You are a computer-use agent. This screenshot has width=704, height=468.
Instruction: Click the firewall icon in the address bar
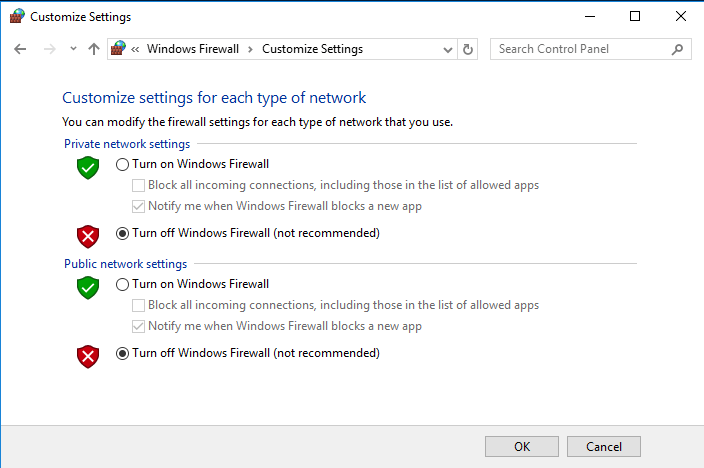tap(118, 48)
